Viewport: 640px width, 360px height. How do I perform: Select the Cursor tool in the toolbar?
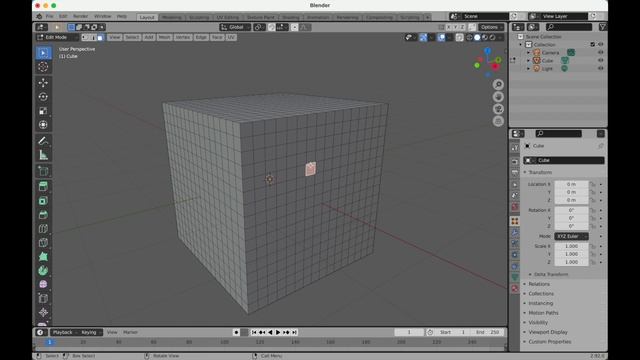(43, 67)
